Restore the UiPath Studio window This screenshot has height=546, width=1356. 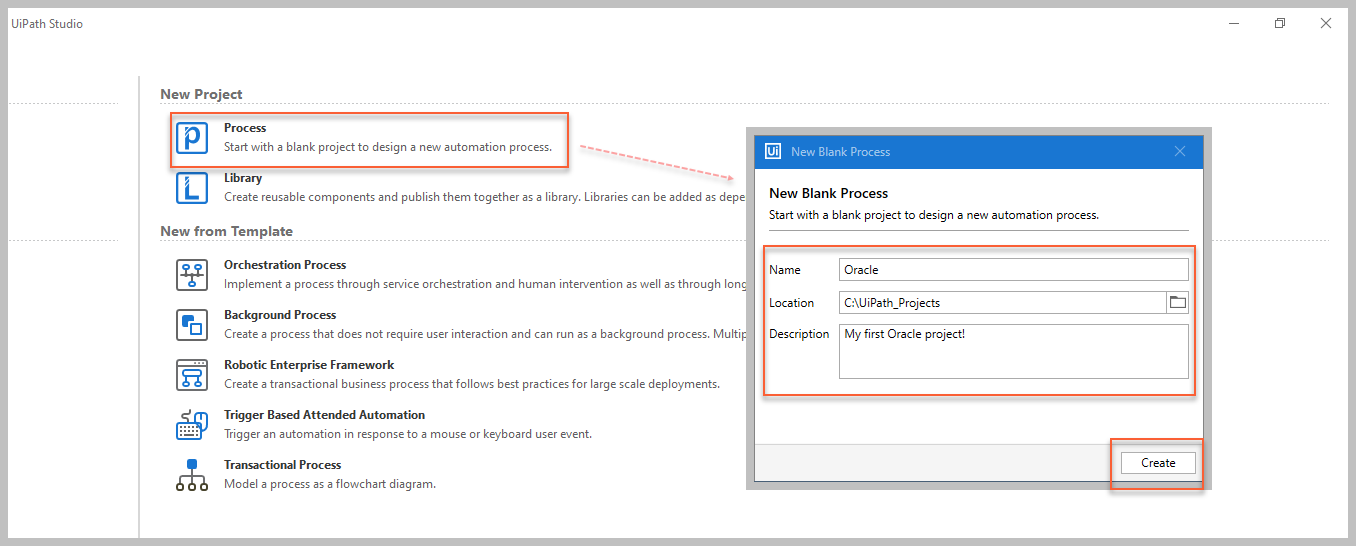(x=1280, y=24)
